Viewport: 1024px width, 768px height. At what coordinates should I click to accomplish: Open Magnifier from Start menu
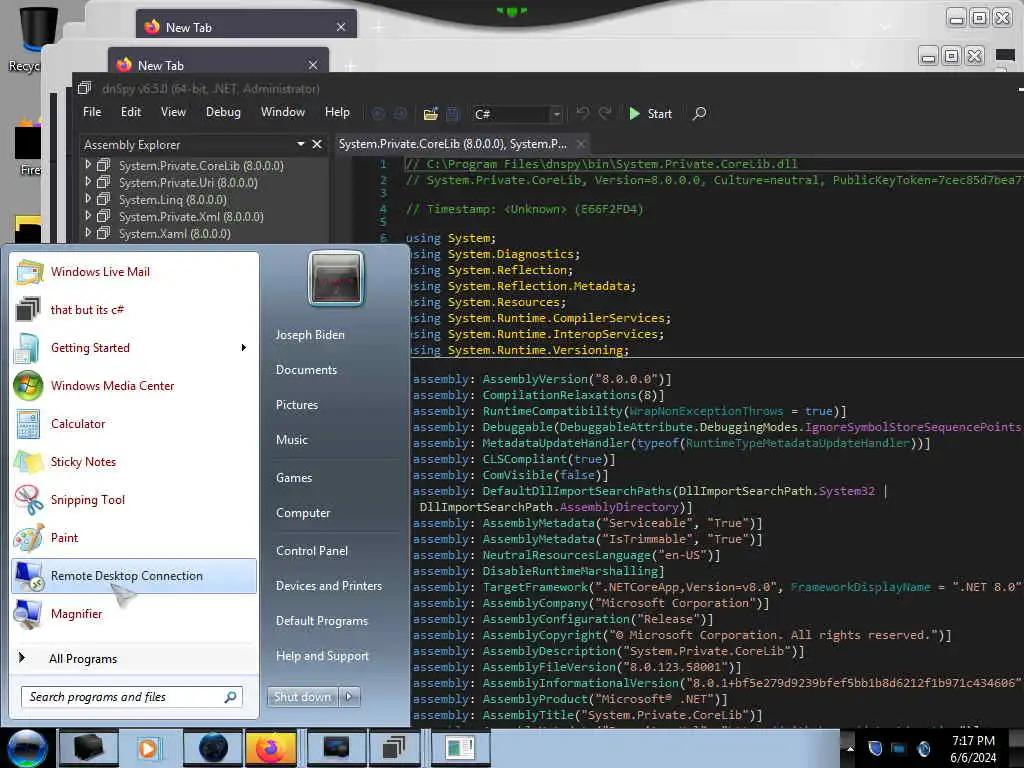135,614
